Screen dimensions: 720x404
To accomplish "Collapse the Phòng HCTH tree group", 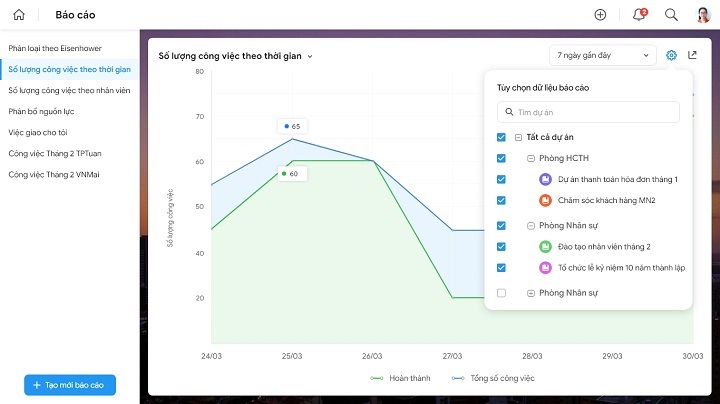I will click(x=531, y=158).
